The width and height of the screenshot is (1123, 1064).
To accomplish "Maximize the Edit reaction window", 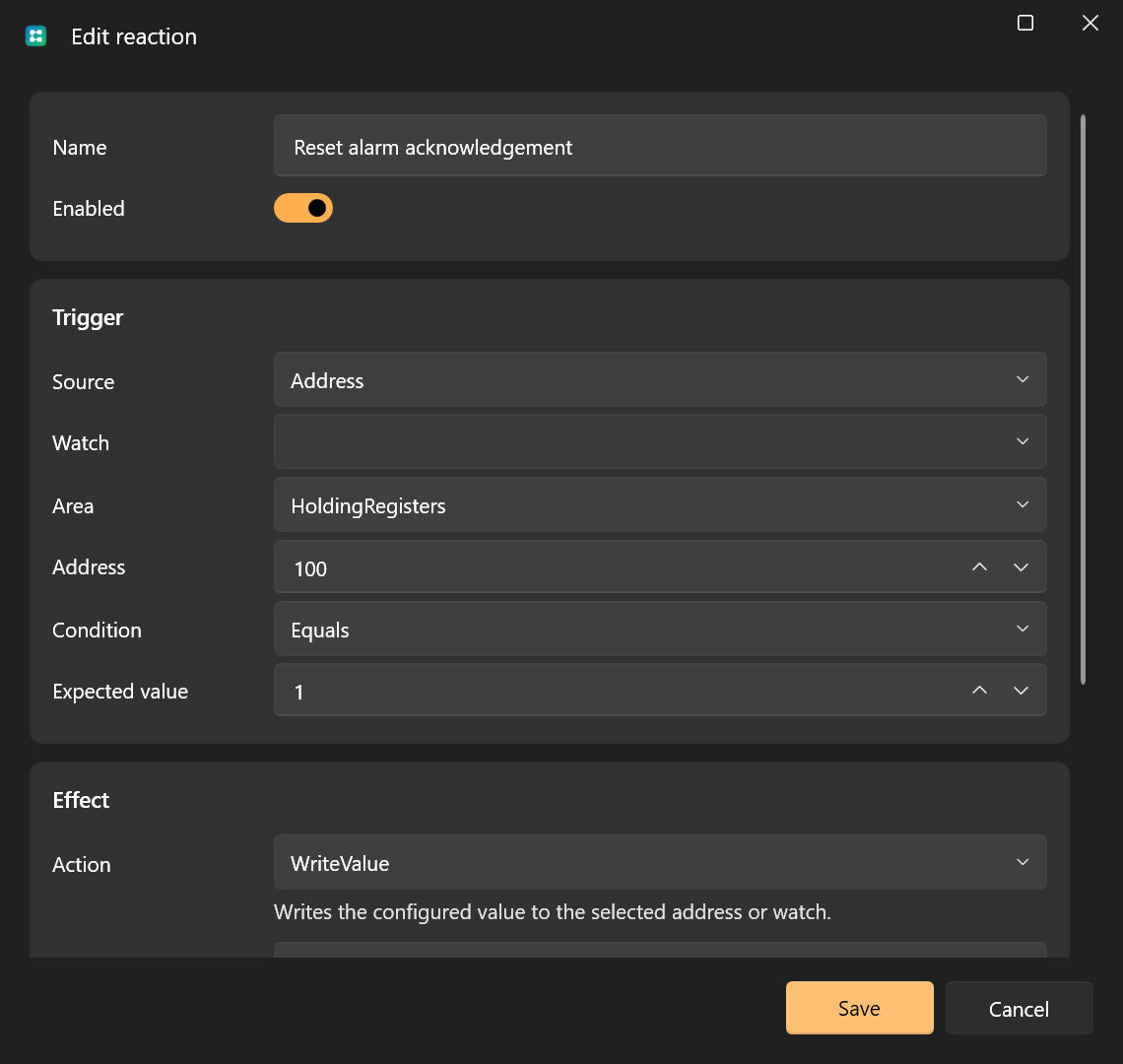I will [1024, 23].
